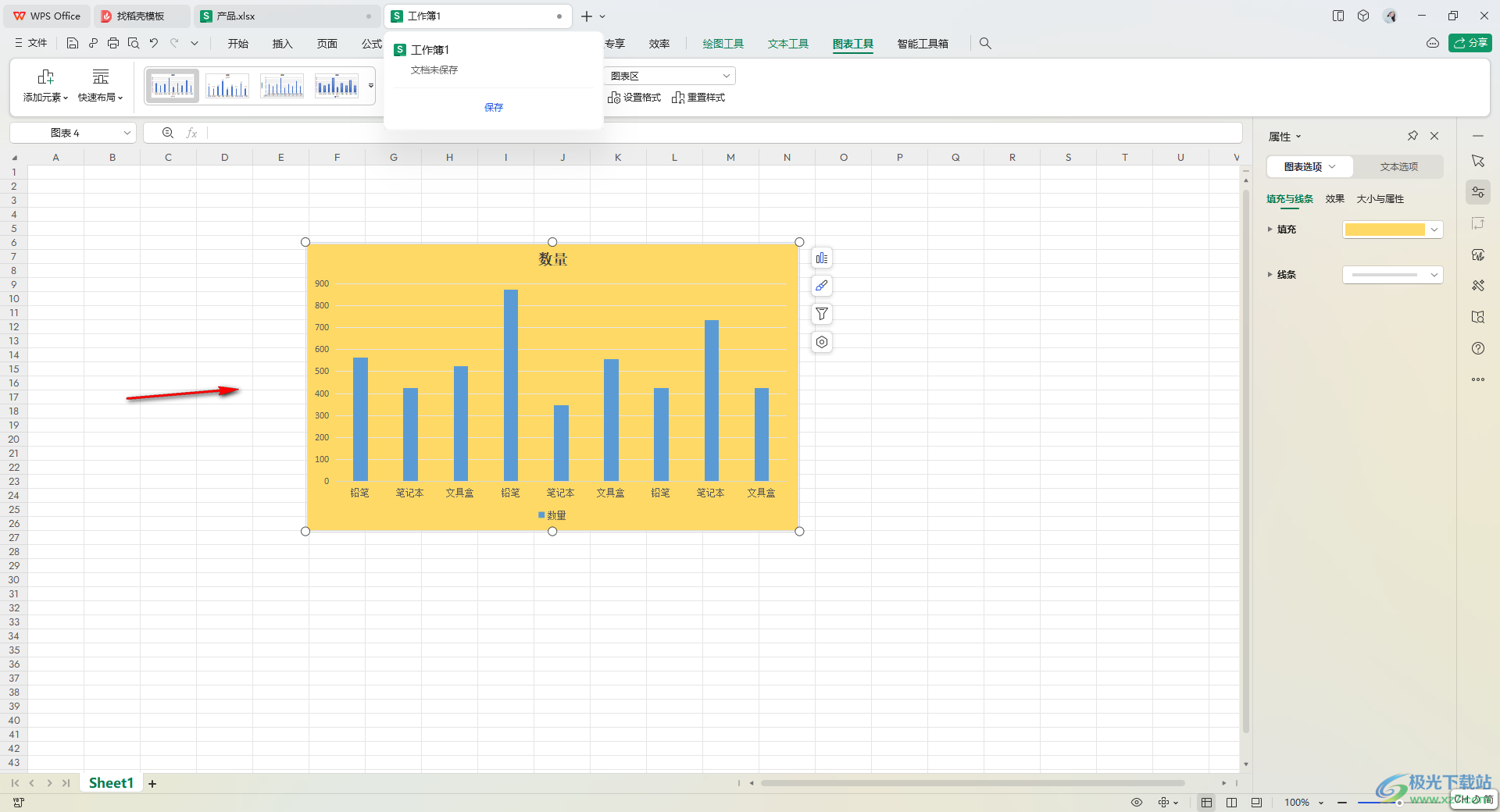
Task: Click the style gallery icon in right sidebar
Action: (x=1478, y=255)
